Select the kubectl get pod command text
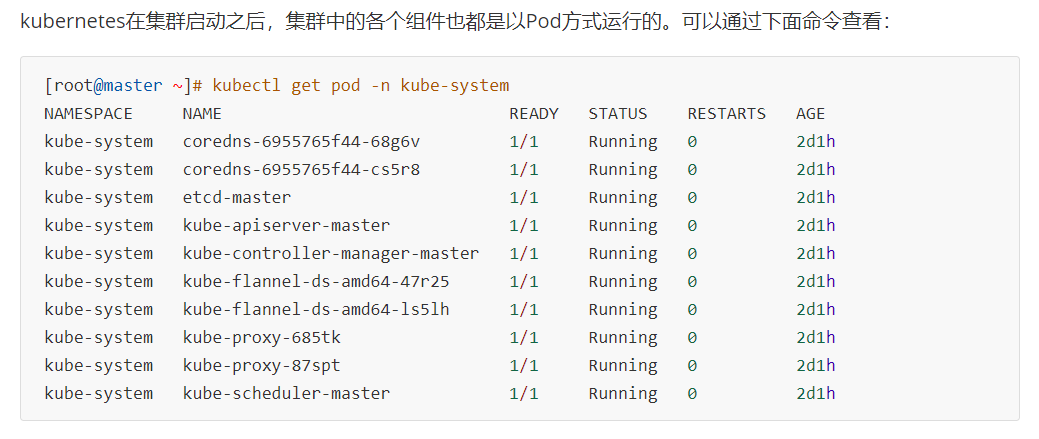 (360, 85)
